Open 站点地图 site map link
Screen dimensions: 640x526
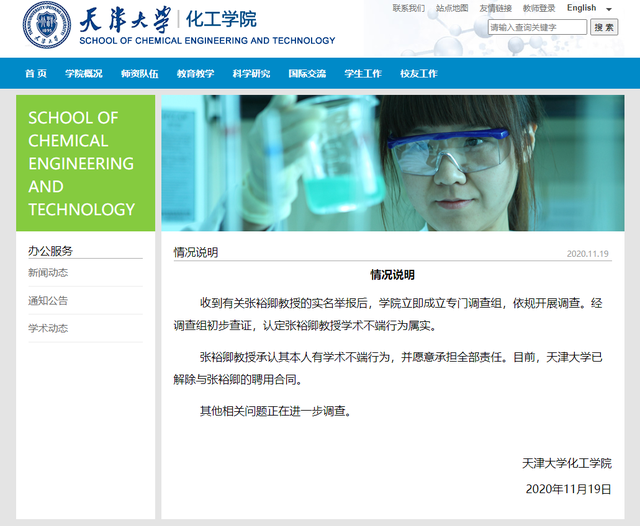coord(452,8)
